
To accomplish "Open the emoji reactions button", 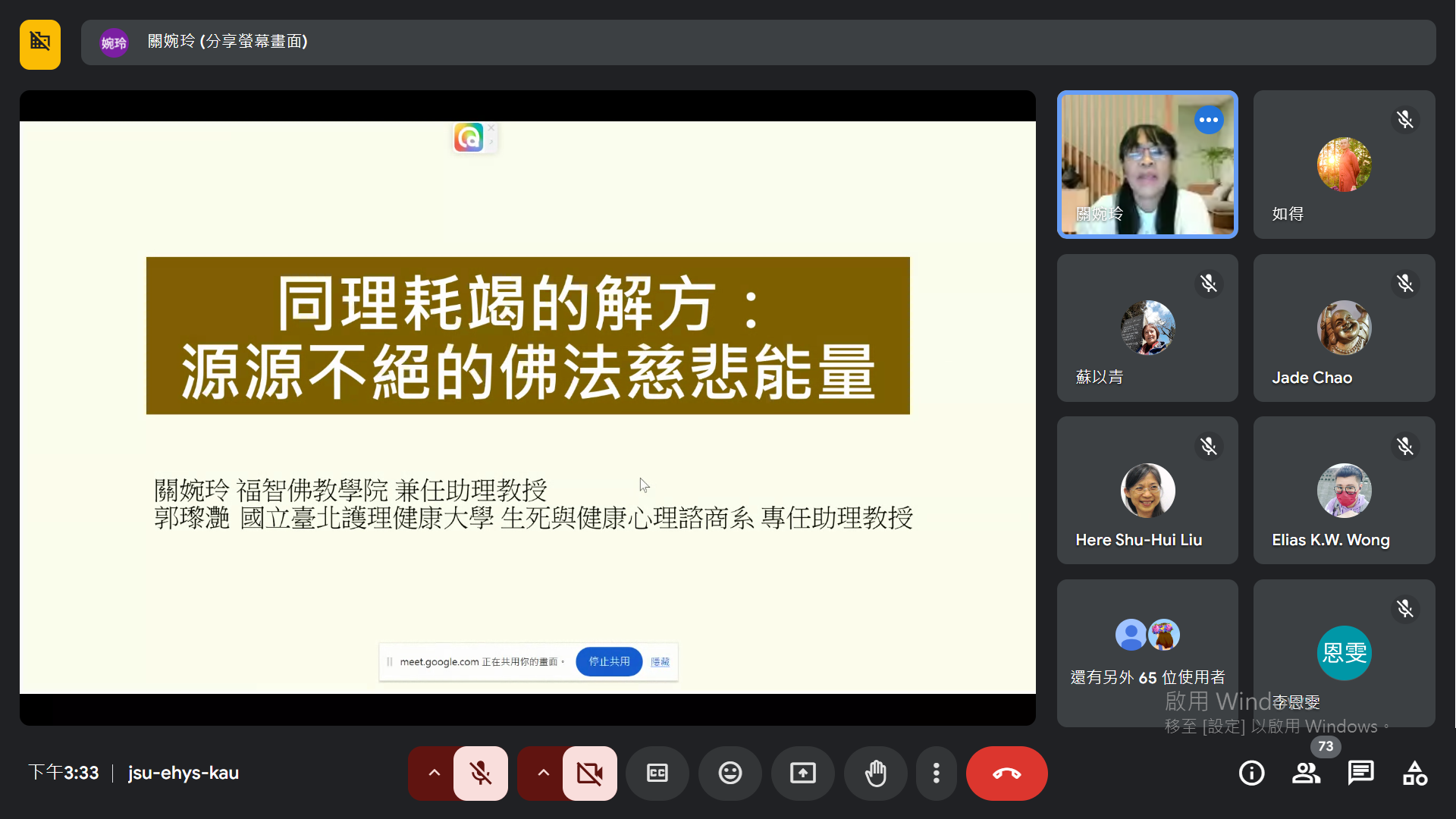I will 730,773.
